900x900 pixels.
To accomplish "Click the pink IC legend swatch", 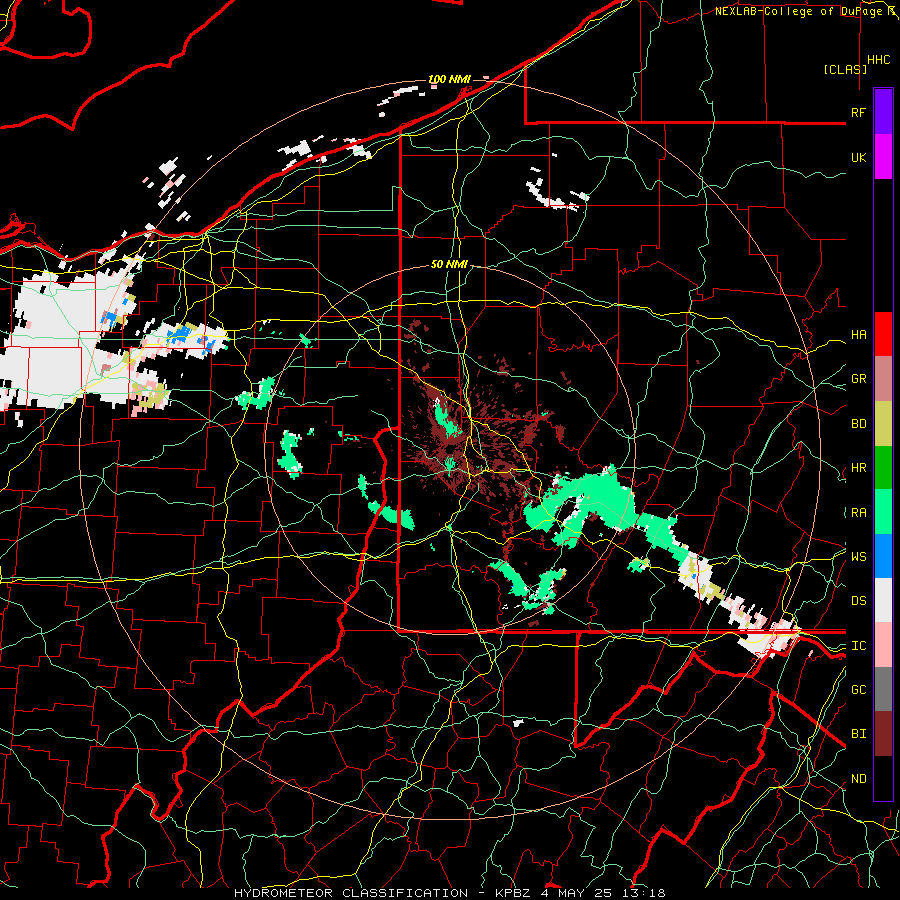I will coord(883,645).
